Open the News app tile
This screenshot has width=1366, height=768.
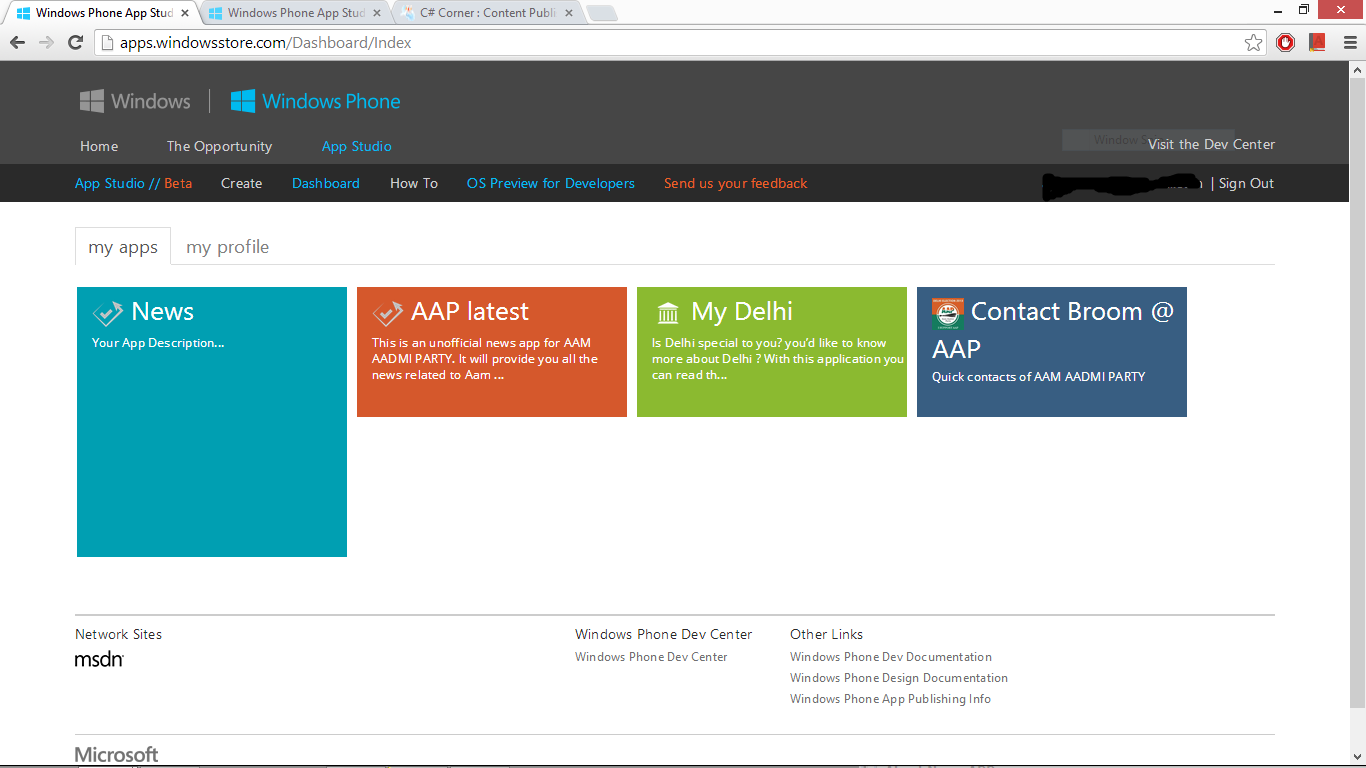click(212, 422)
